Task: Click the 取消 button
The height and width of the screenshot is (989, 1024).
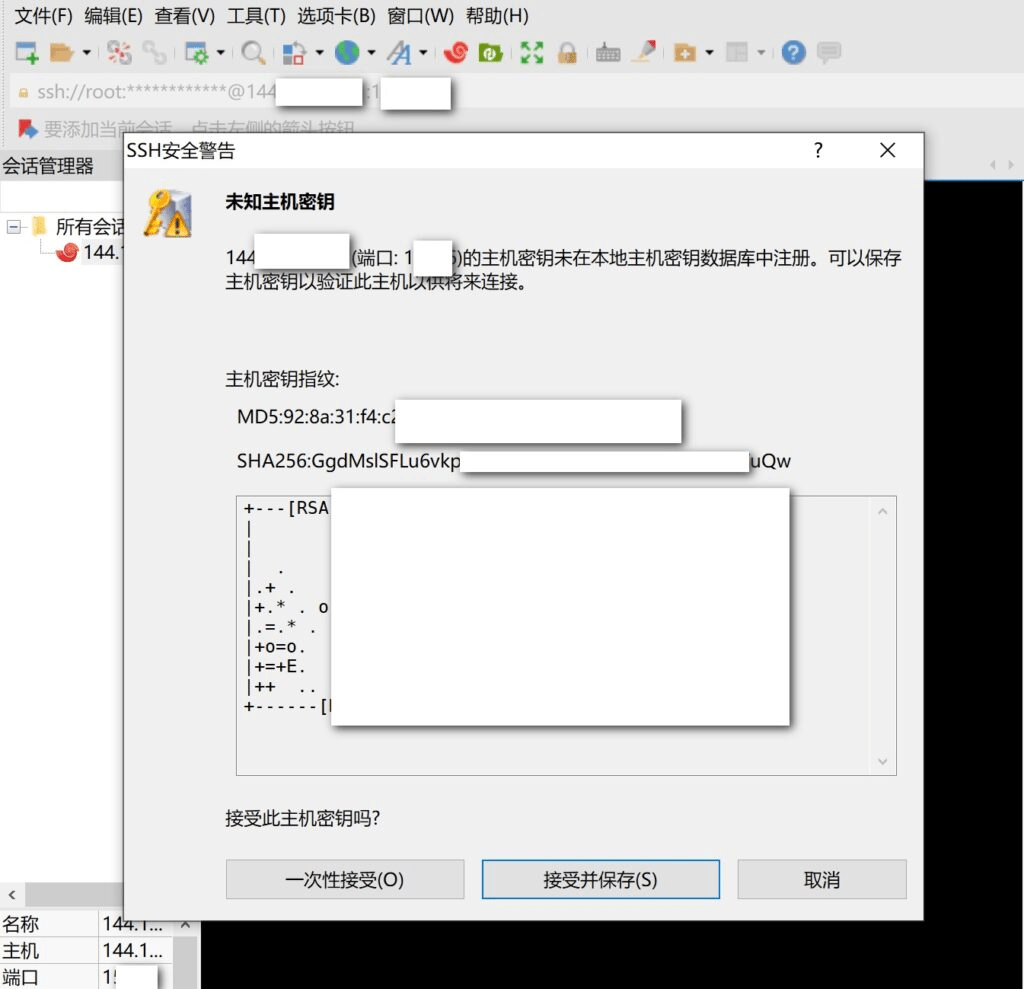Action: pos(821,880)
